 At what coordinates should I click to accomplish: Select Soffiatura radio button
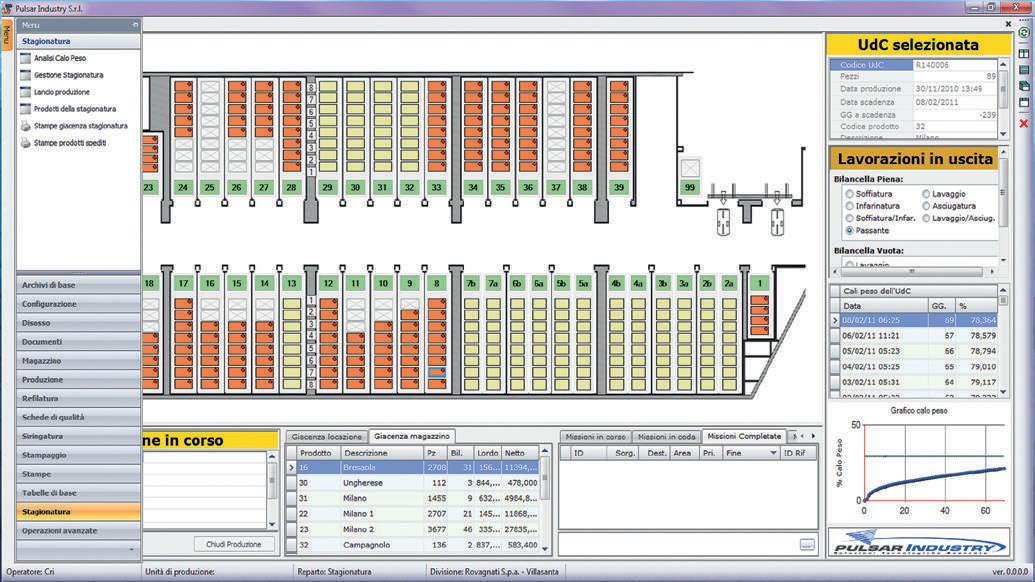(850, 194)
